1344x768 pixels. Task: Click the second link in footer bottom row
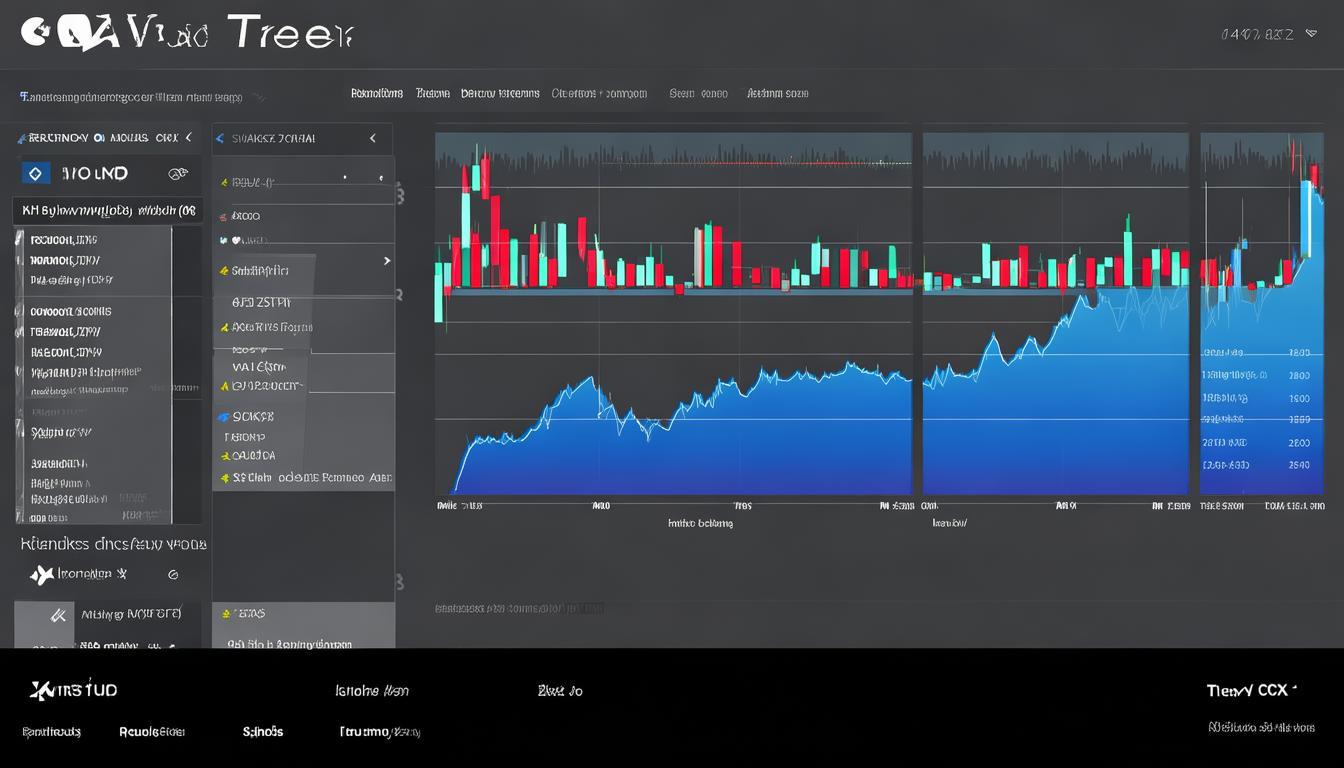click(x=151, y=732)
